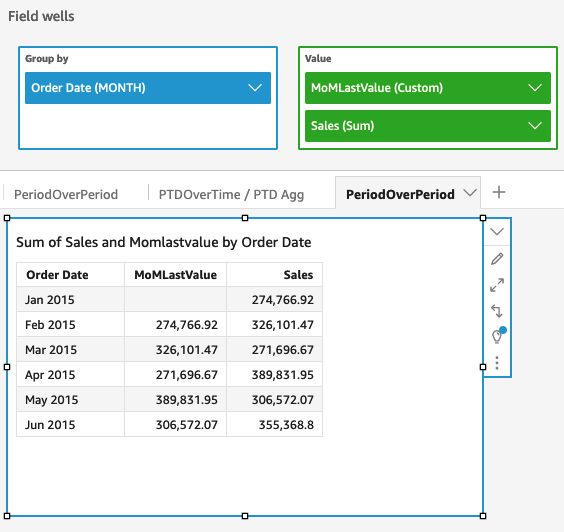564x532 pixels.
Task: Add a new sheet with plus icon
Action: (x=499, y=192)
